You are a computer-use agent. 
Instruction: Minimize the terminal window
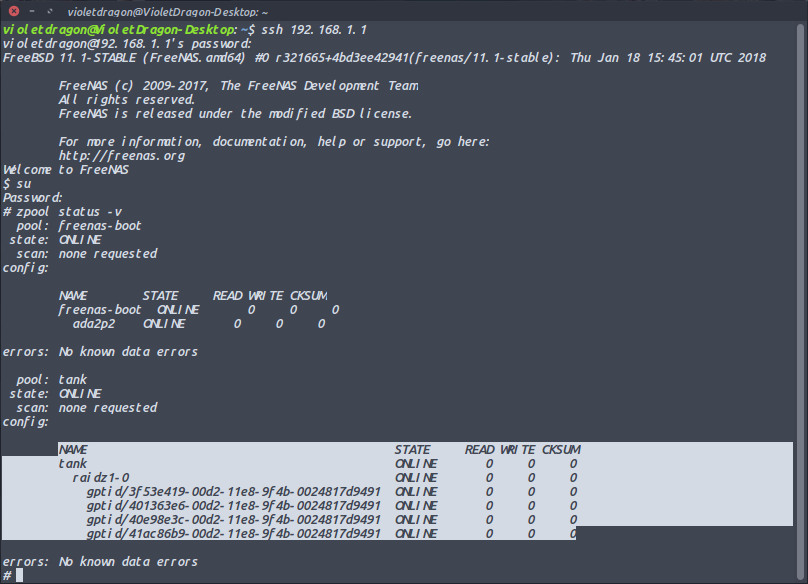point(32,11)
